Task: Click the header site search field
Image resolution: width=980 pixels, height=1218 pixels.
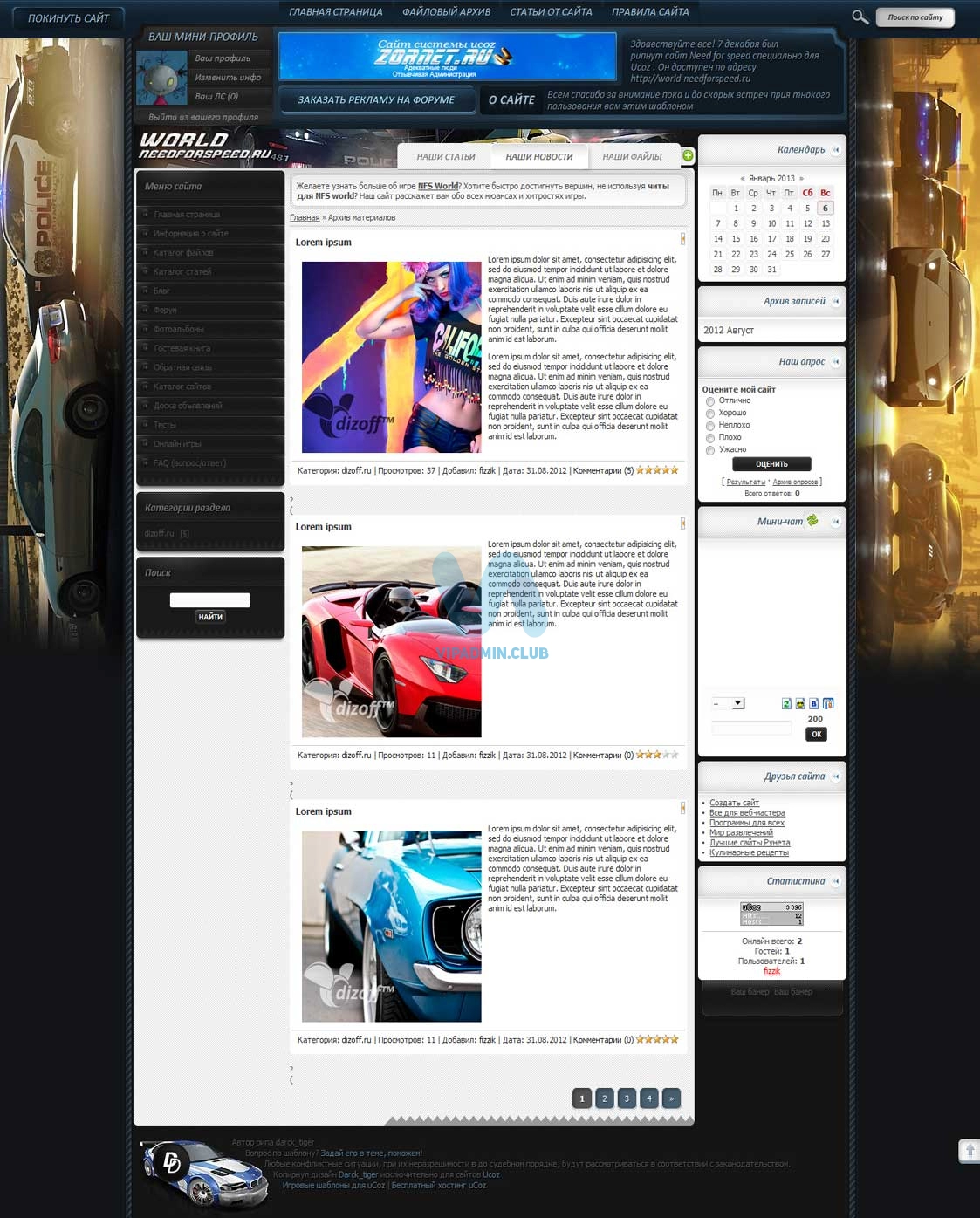Action: [x=915, y=17]
